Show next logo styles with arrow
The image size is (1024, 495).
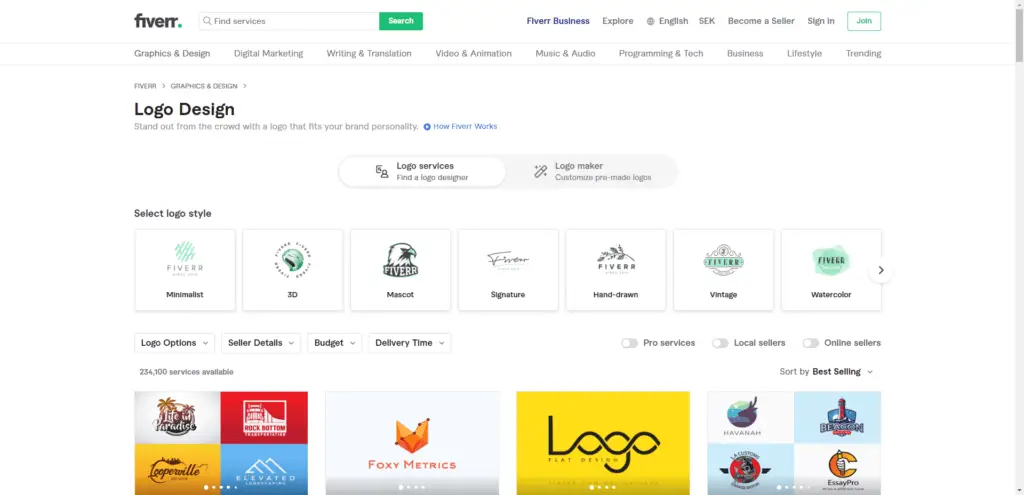point(881,270)
